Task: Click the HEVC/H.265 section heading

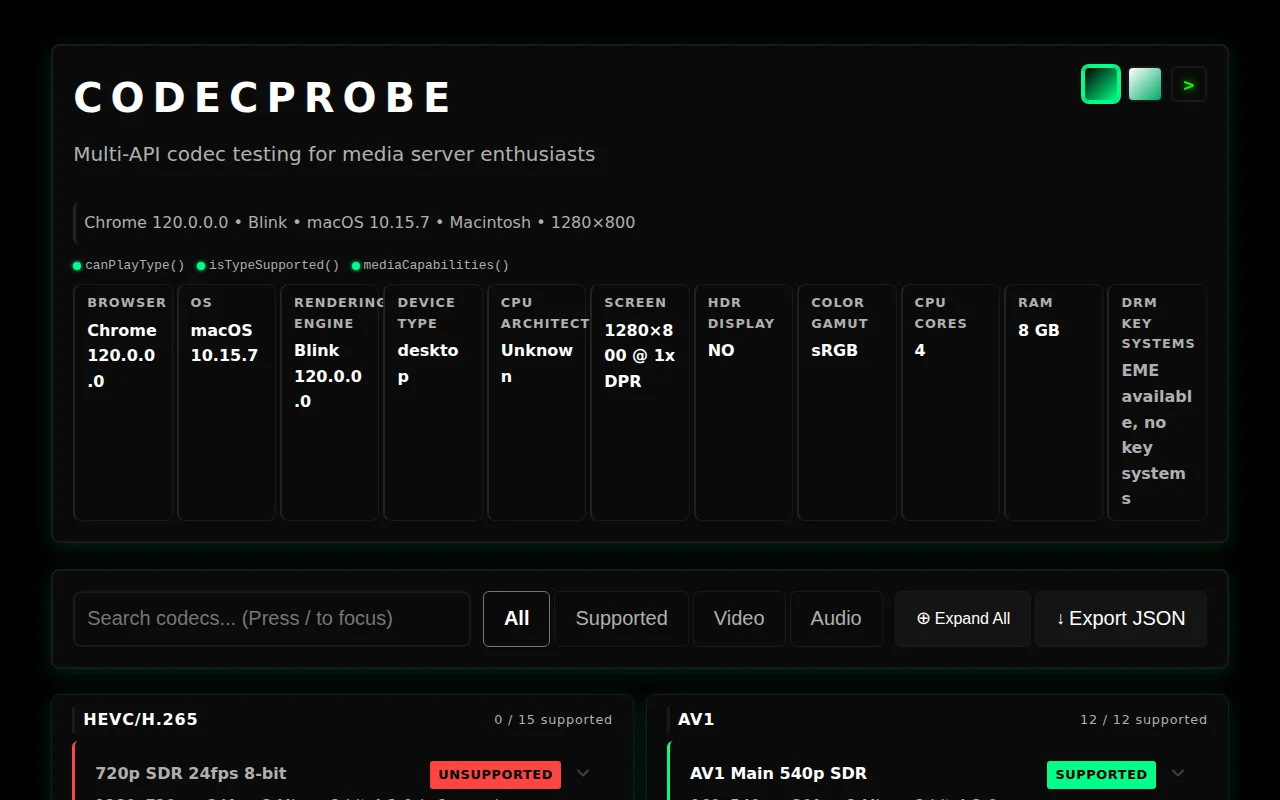Action: pos(141,719)
